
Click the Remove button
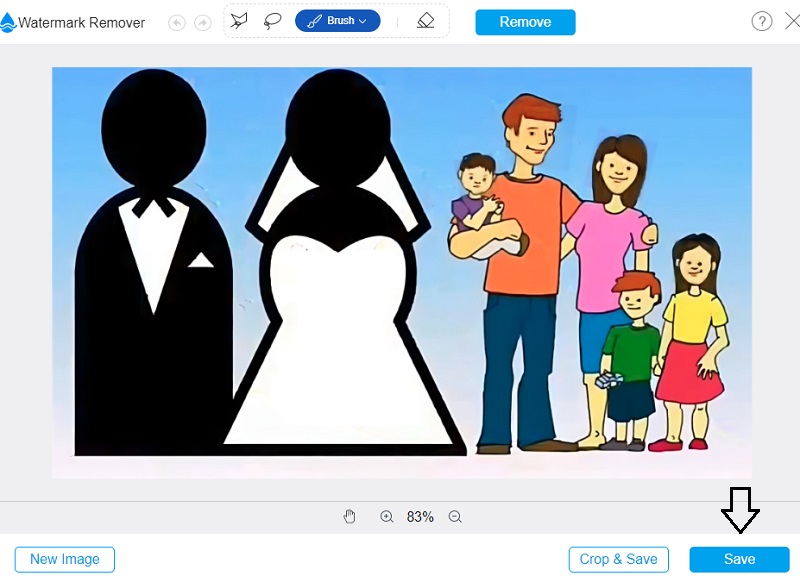525,21
